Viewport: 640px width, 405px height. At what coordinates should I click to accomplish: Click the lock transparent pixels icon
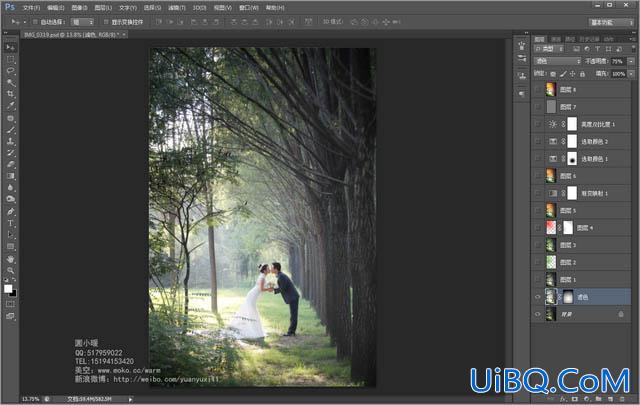(x=553, y=74)
